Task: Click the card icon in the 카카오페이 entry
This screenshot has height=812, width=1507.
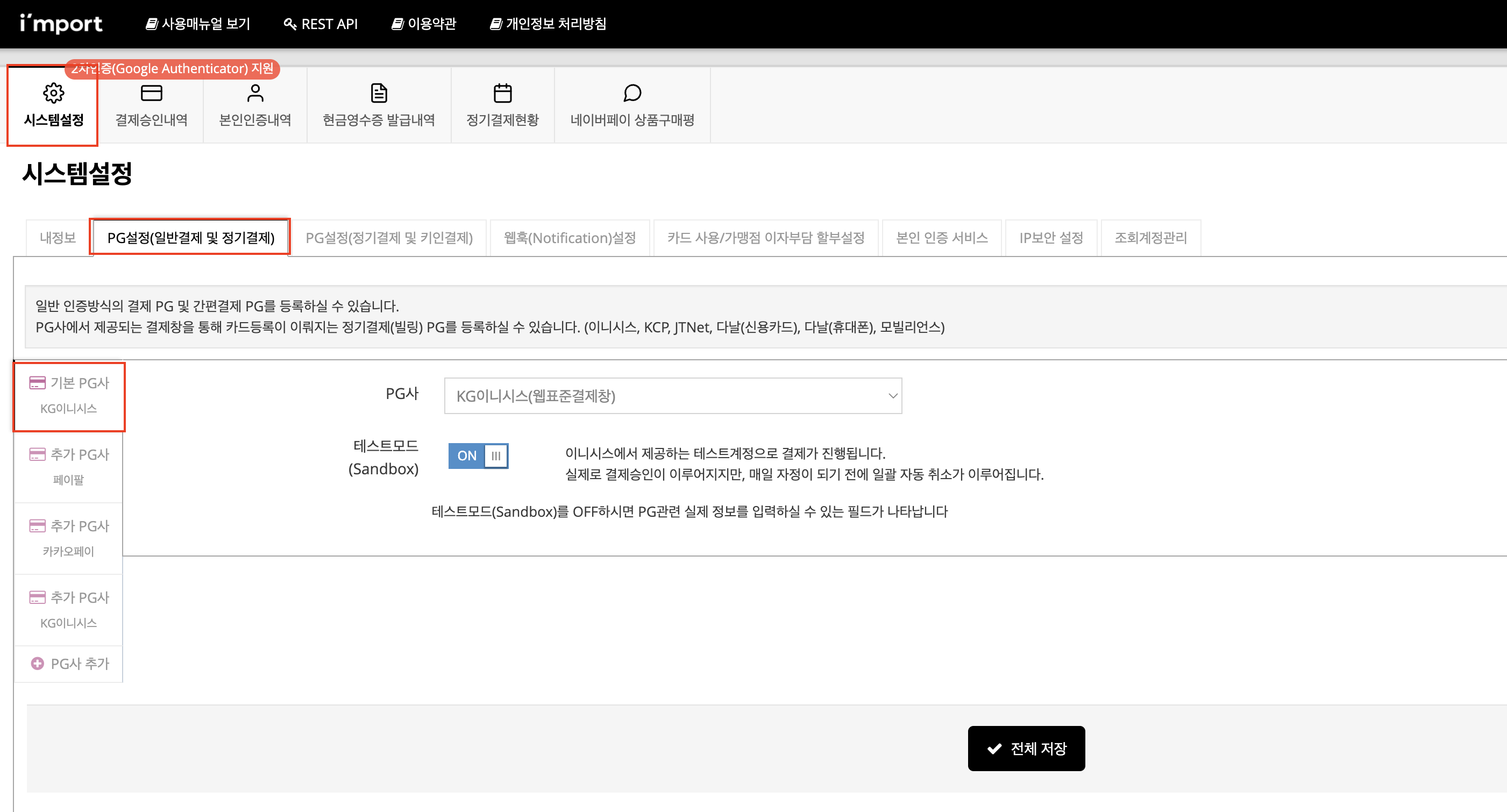Action: click(x=38, y=525)
